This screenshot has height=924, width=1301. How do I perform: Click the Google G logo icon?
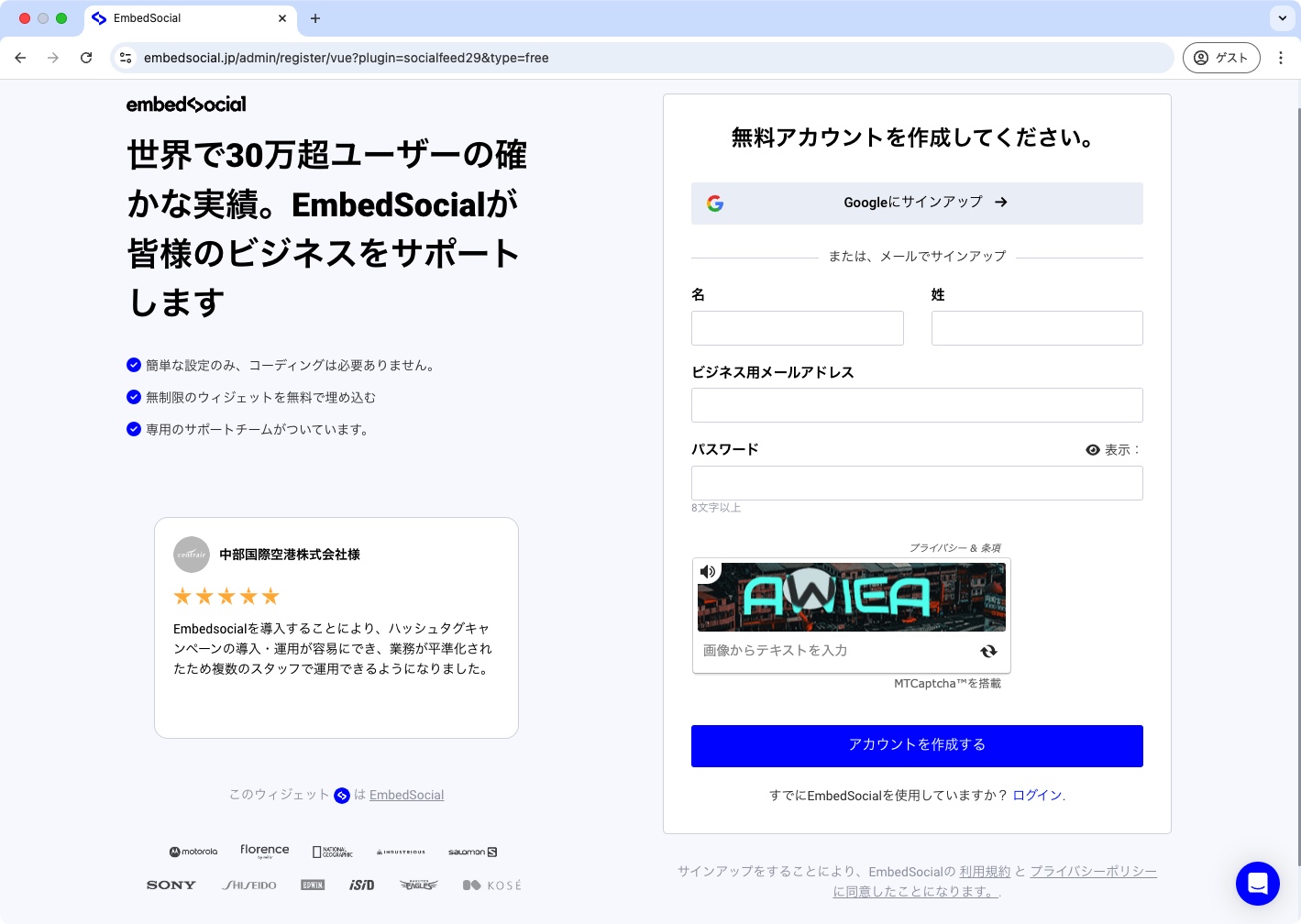715,203
